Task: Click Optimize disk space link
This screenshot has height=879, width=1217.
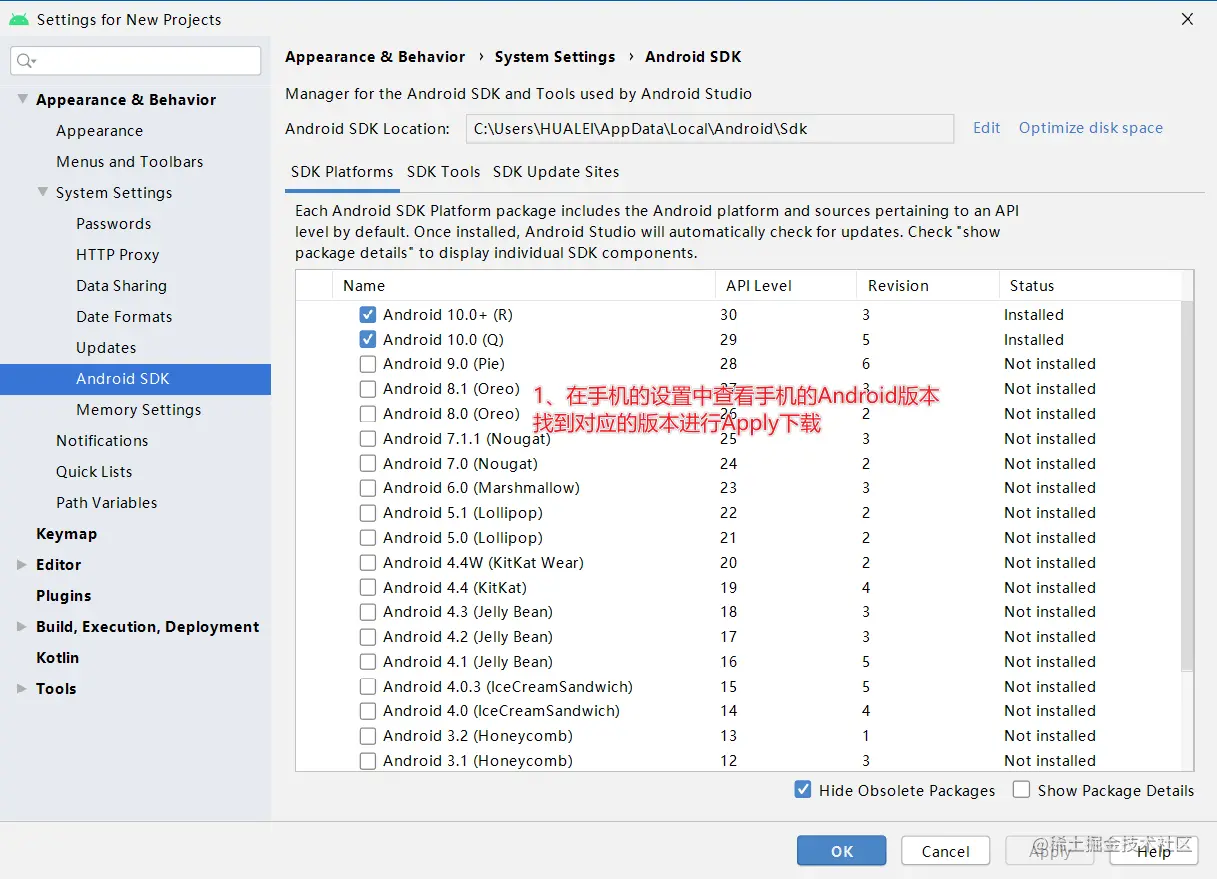Action: pyautogui.click(x=1091, y=128)
